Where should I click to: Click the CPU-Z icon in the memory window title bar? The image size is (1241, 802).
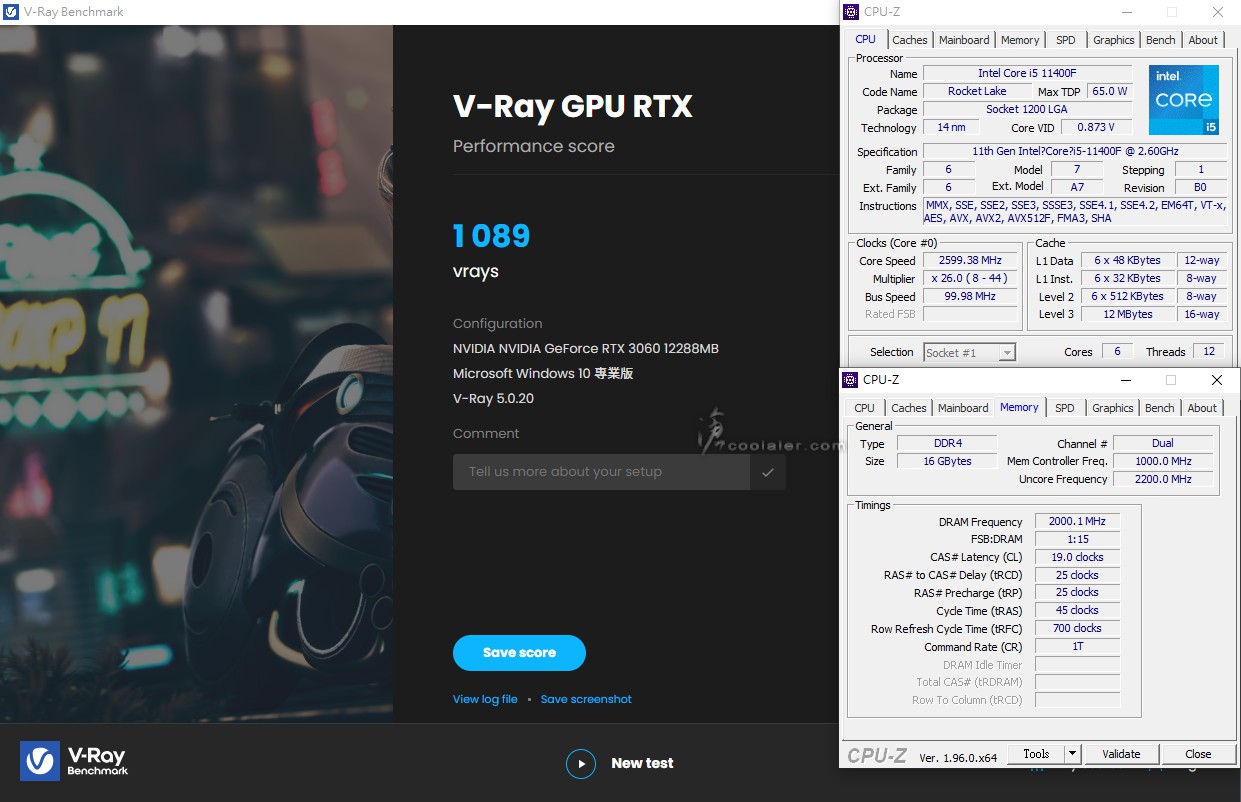tap(850, 380)
